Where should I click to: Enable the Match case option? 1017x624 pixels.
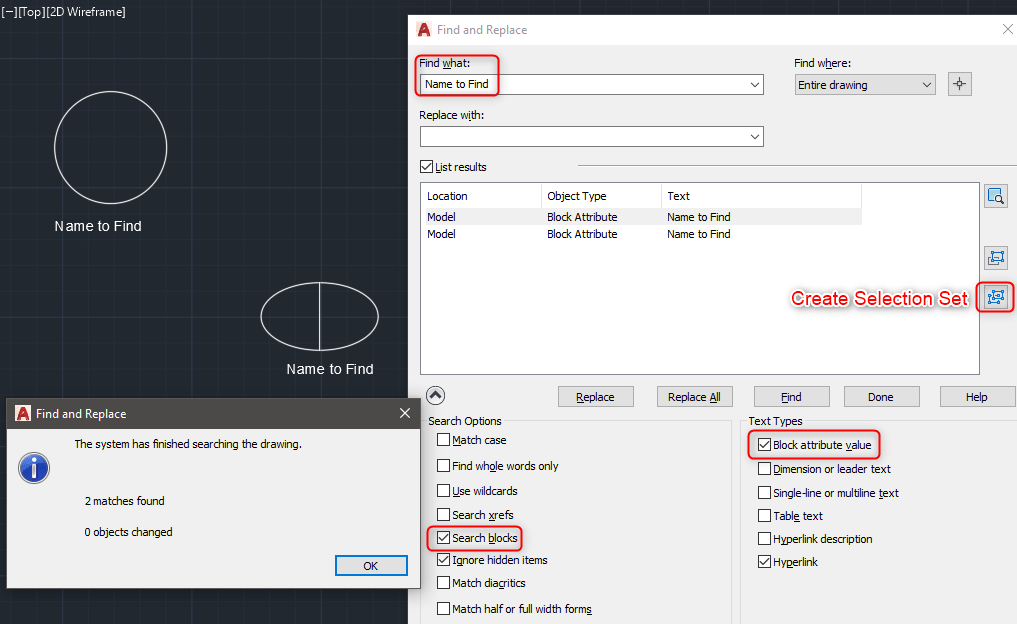443,439
